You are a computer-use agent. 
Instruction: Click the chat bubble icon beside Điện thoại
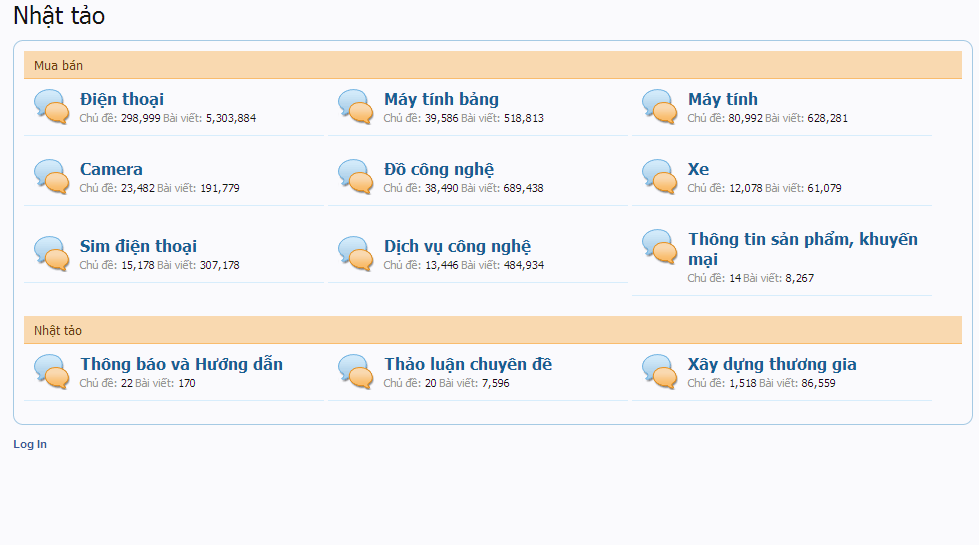(51, 106)
